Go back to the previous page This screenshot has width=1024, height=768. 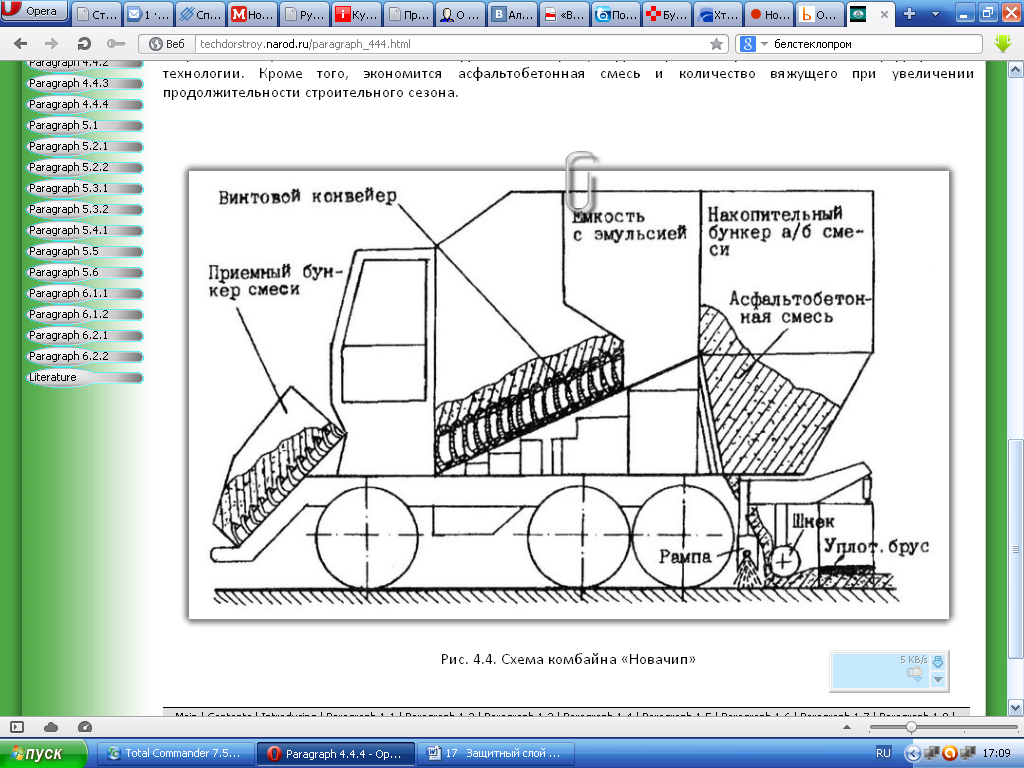21,44
